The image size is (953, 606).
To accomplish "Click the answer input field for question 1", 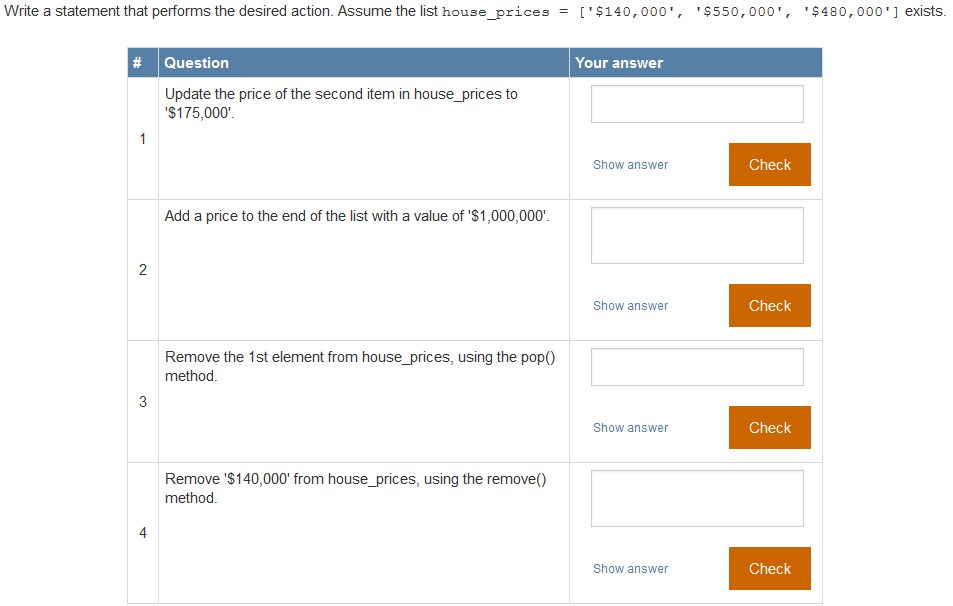I will 697,103.
